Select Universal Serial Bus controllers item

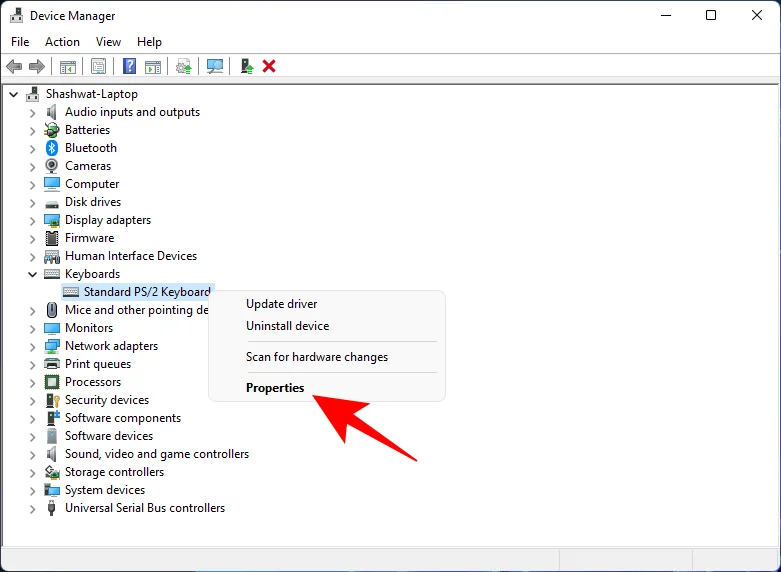click(145, 508)
